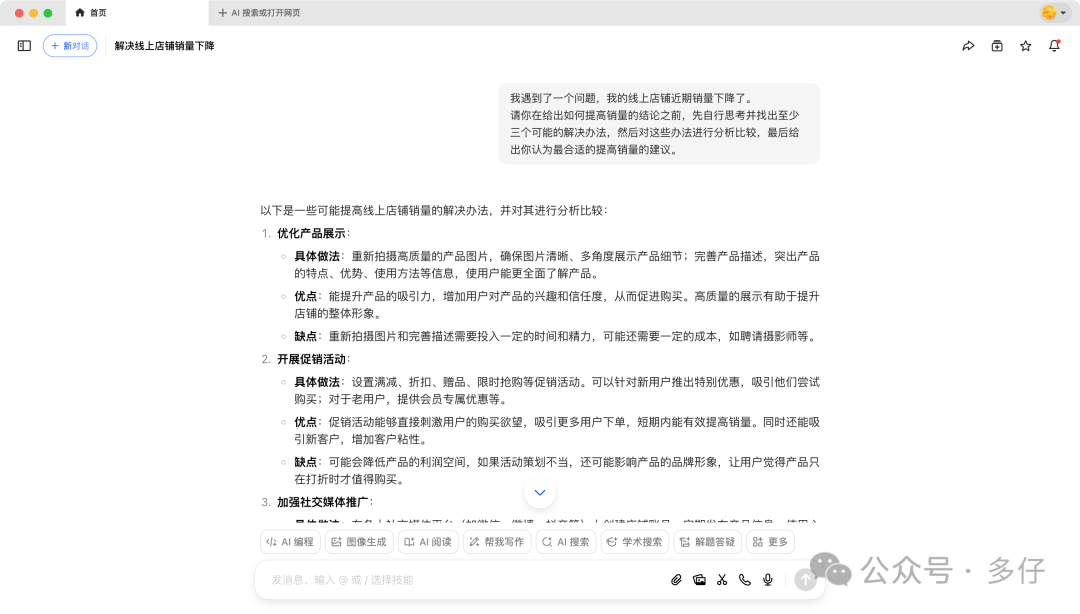Open the notification bell

pos(1054,45)
